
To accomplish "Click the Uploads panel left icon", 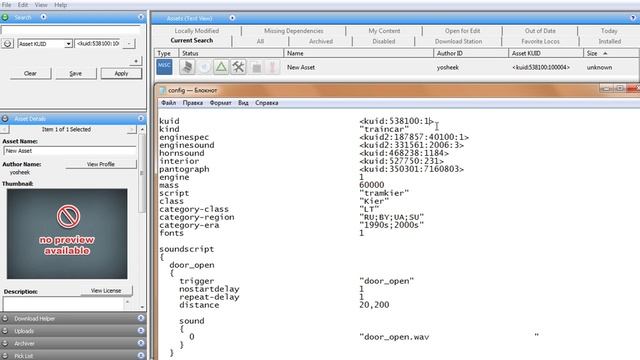I will click(x=5, y=331).
